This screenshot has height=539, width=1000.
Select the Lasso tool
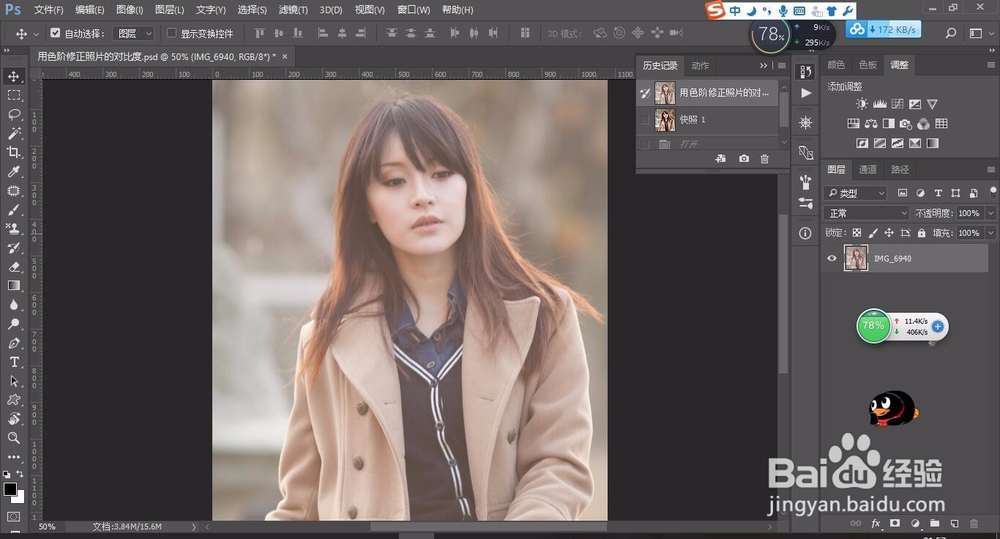[x=13, y=115]
